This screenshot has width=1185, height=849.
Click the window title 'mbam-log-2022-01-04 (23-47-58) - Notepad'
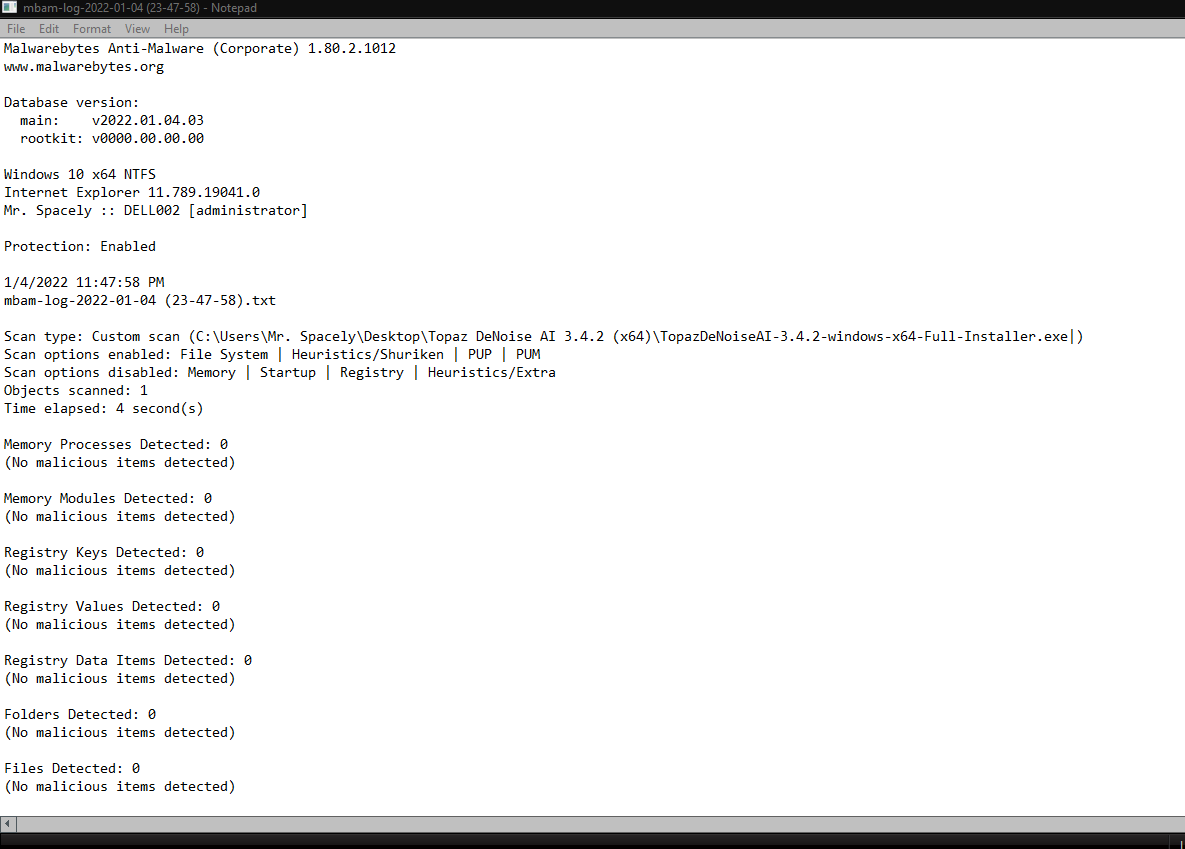(140, 8)
